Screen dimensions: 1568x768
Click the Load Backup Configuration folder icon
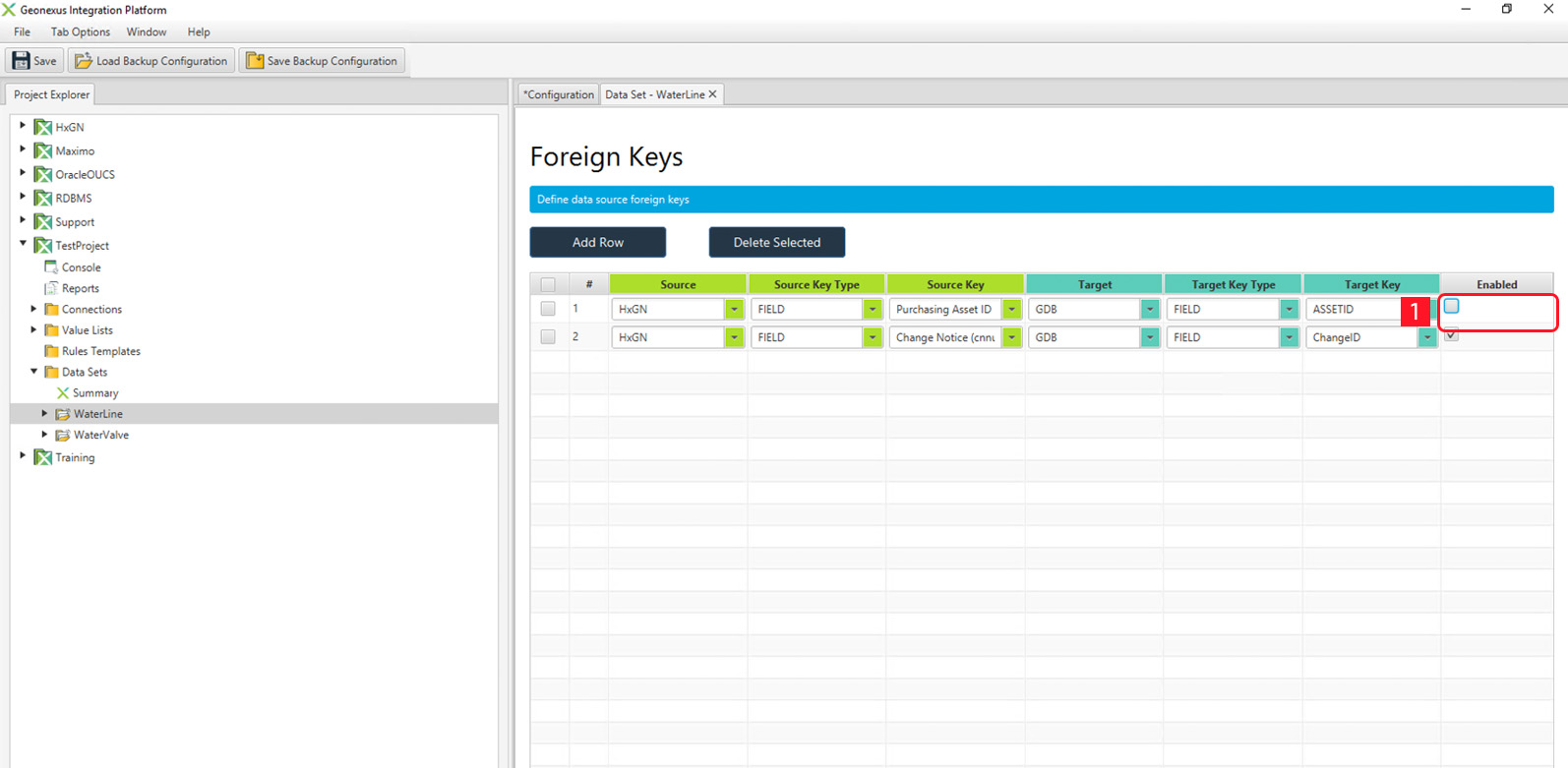pos(84,61)
